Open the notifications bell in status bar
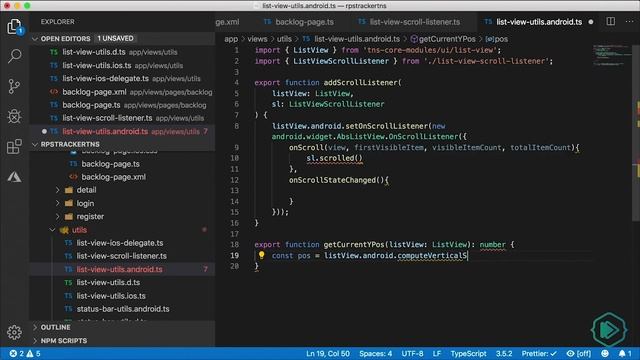The height and width of the screenshot is (360, 640). point(624,353)
